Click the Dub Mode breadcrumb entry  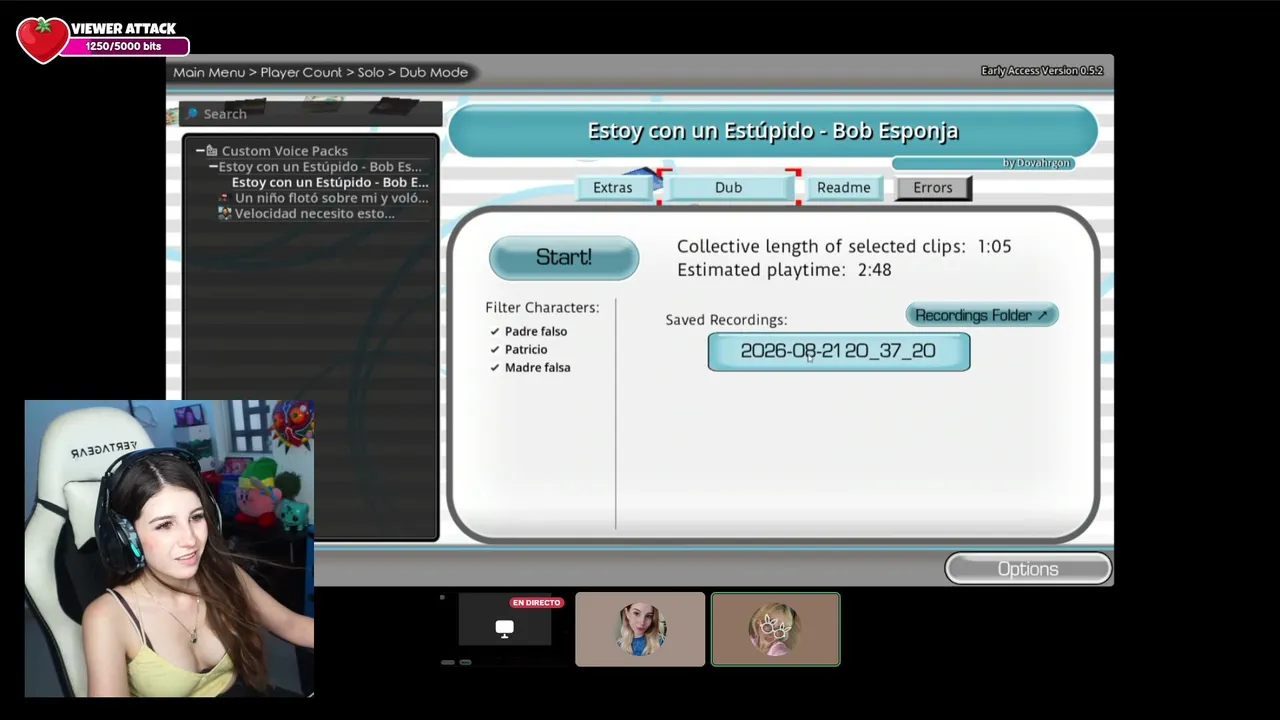[434, 72]
